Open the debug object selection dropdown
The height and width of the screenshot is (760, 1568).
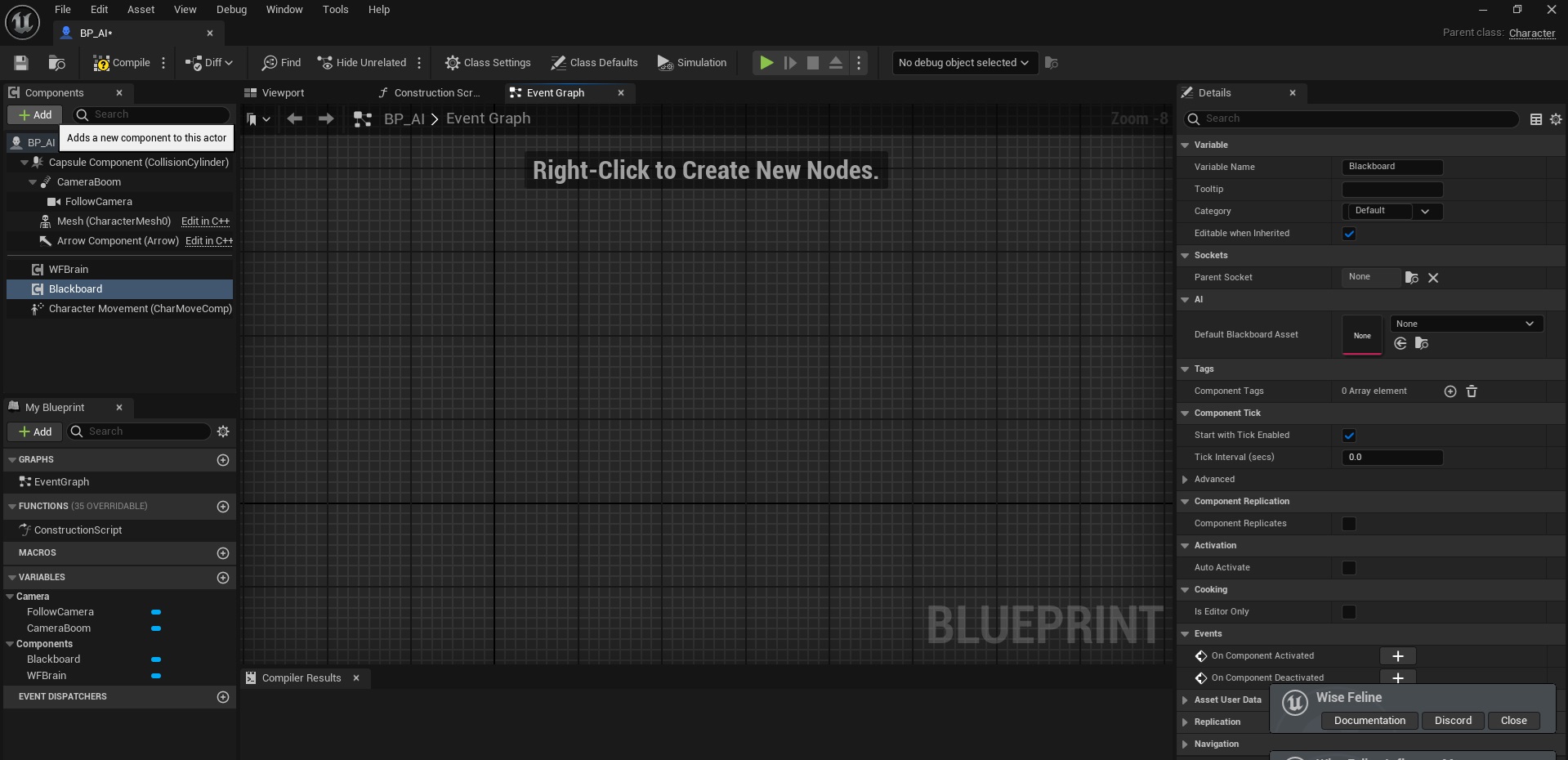pos(963,63)
